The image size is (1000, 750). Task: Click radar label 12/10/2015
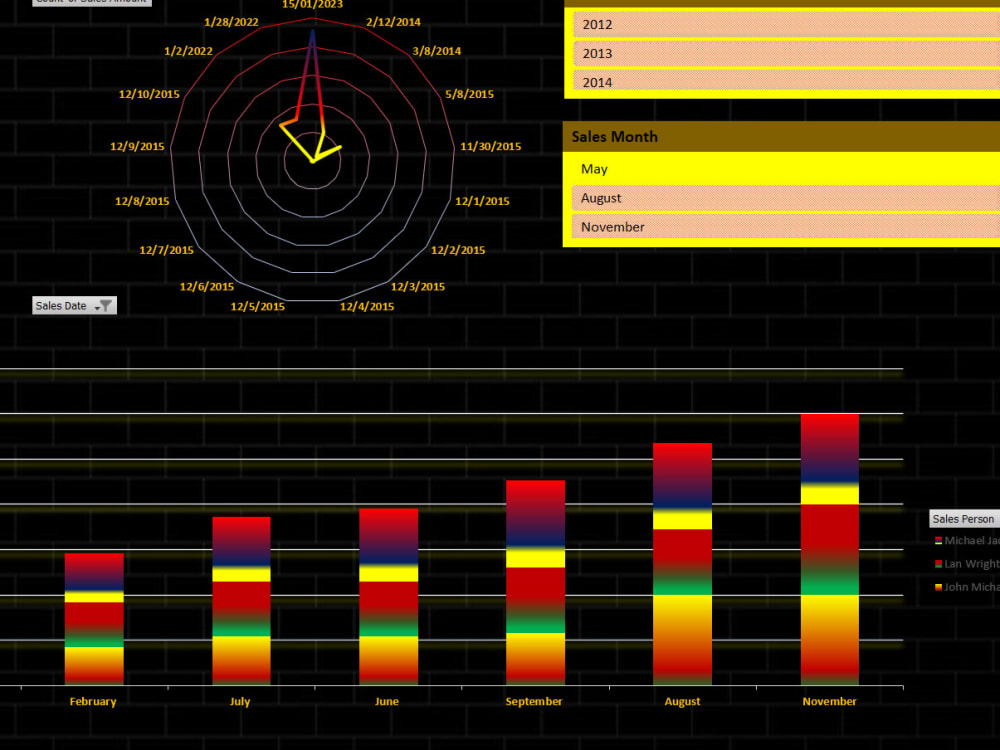[x=149, y=94]
